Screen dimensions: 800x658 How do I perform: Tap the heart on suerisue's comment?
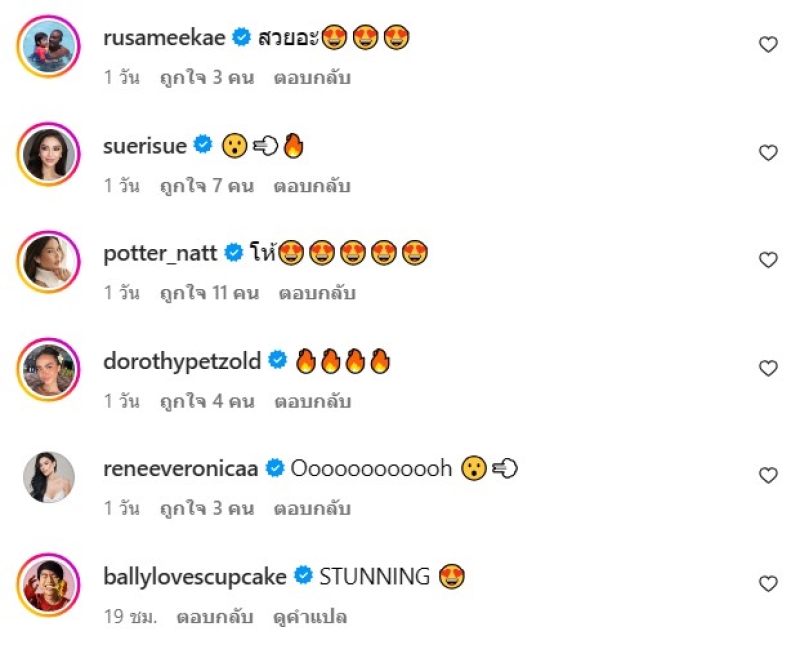pos(768,152)
